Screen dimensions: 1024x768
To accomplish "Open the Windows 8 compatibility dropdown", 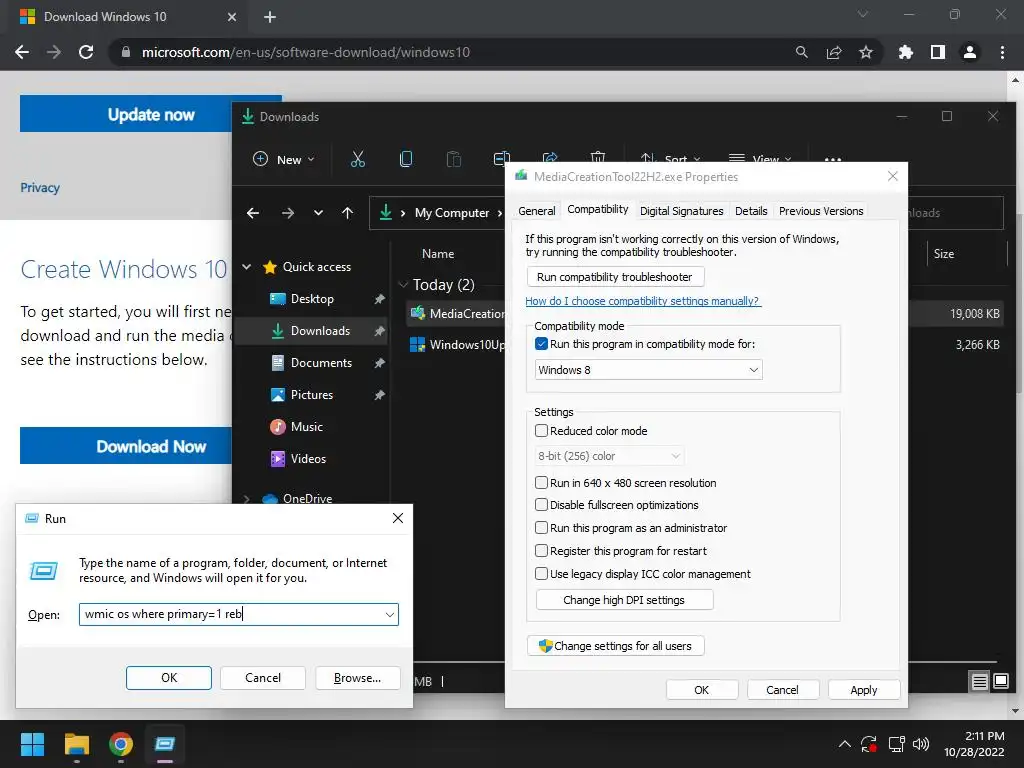I will click(x=648, y=370).
